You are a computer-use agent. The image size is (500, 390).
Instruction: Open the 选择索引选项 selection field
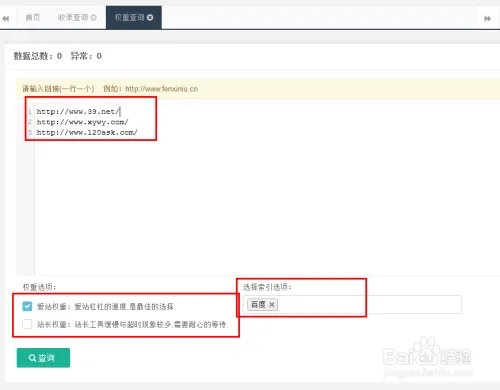(x=352, y=304)
